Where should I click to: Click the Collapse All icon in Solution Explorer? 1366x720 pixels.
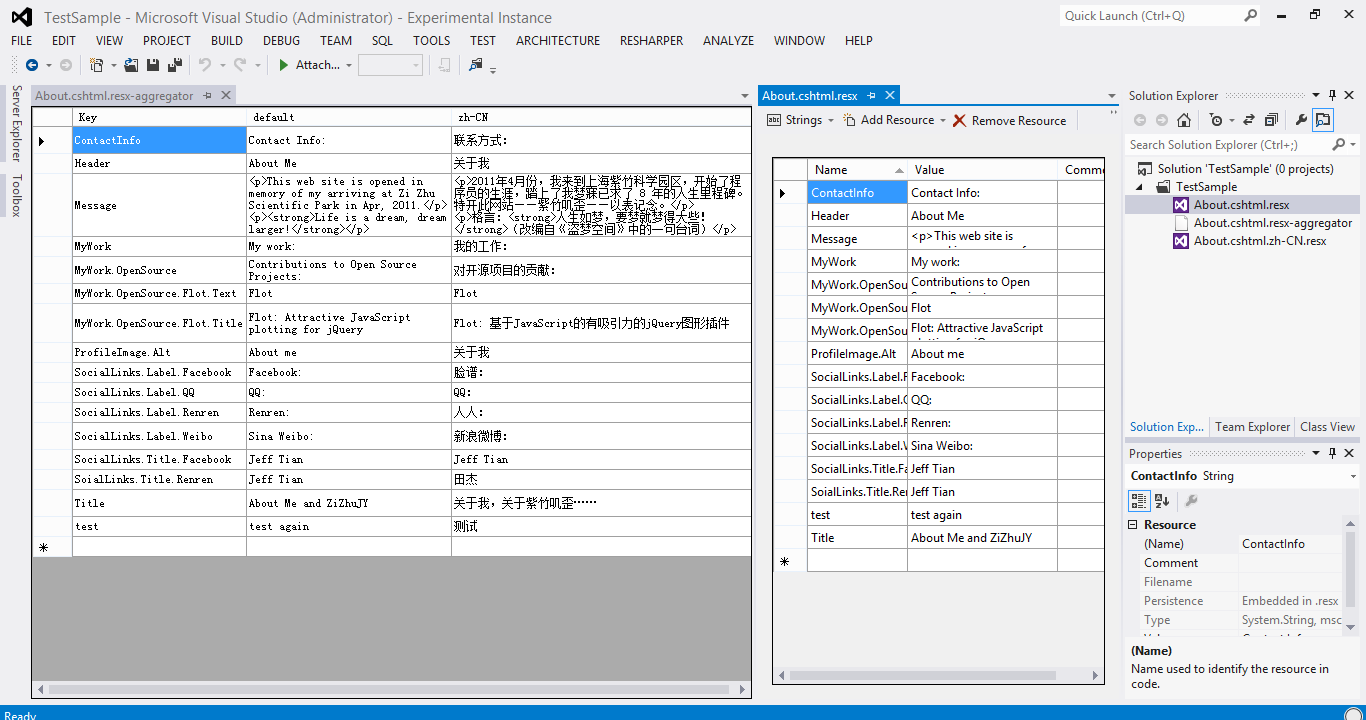click(x=1271, y=120)
